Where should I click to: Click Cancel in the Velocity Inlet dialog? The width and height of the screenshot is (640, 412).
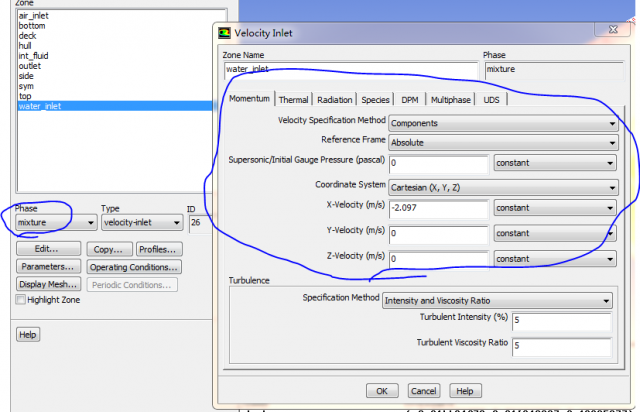pos(422,390)
